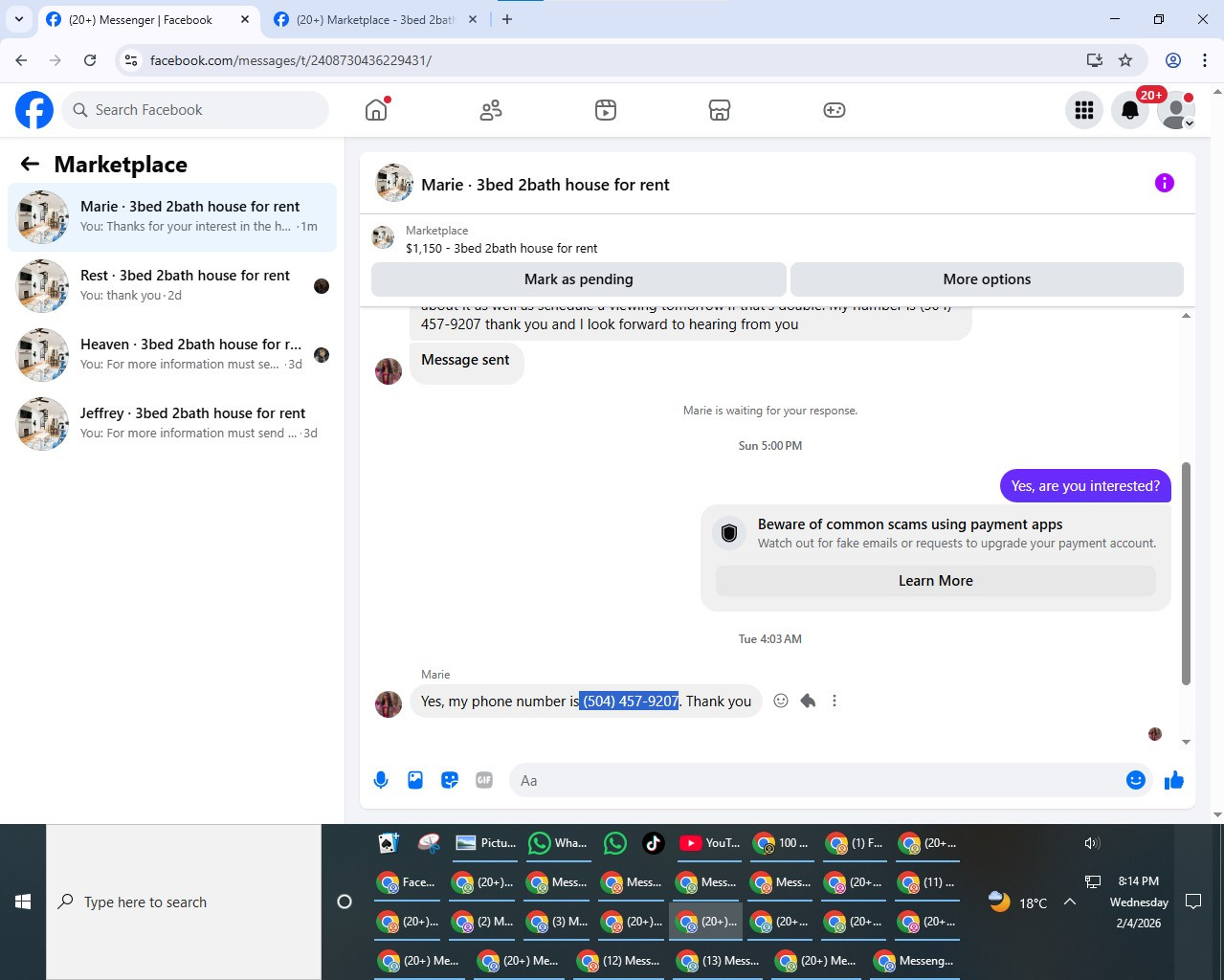Open the notifications bell icon
1224x980 pixels.
pos(1130,110)
